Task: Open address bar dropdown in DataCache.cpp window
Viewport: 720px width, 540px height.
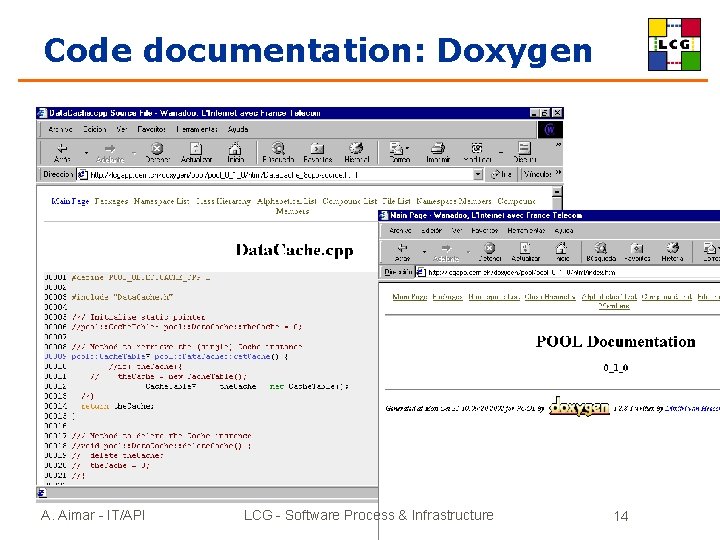Action: 478,174
